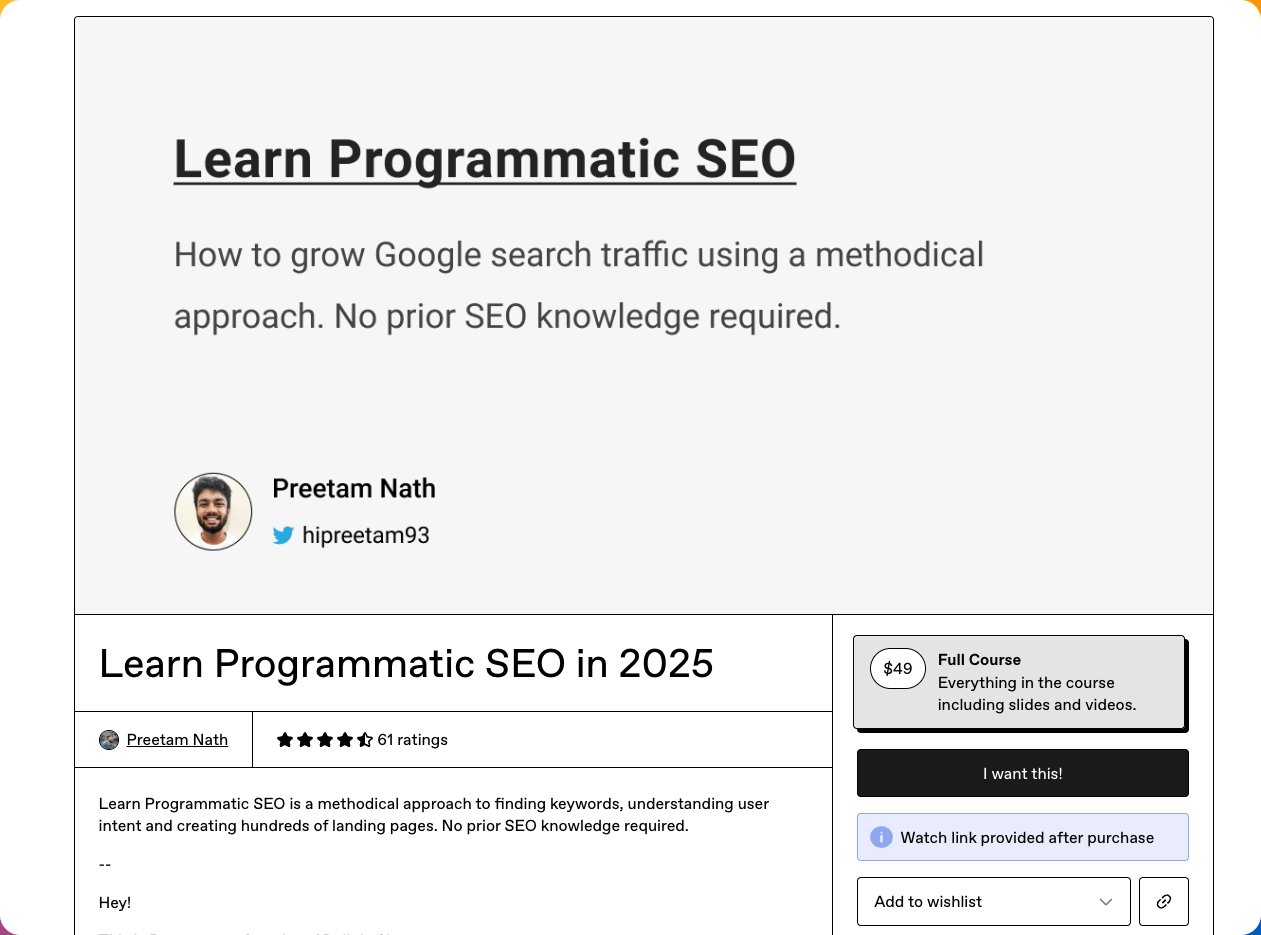1261x935 pixels.
Task: Click the '61 ratings' text
Action: 412,740
